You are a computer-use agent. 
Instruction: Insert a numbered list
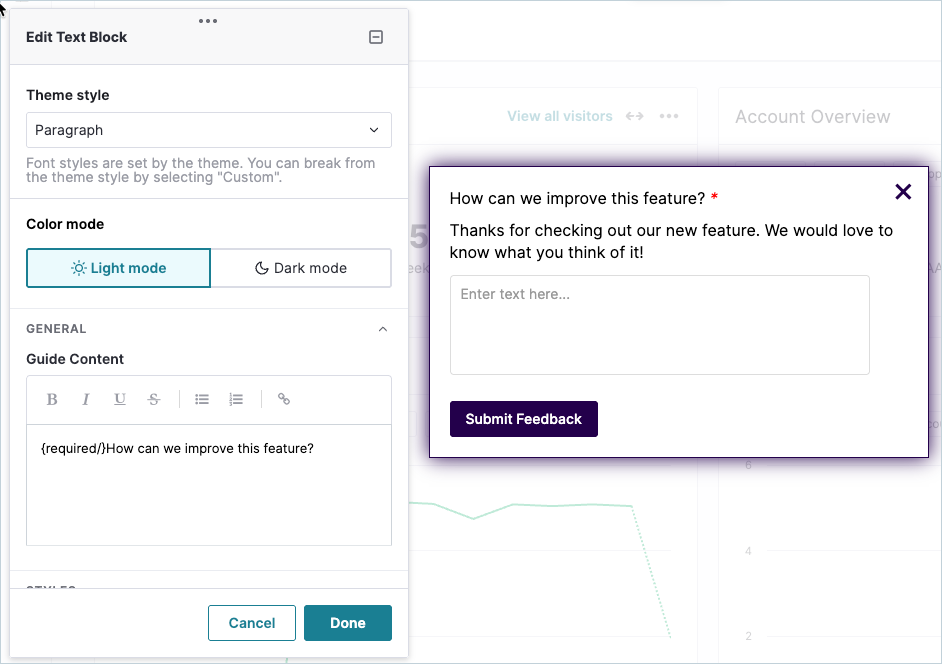[x=236, y=400]
